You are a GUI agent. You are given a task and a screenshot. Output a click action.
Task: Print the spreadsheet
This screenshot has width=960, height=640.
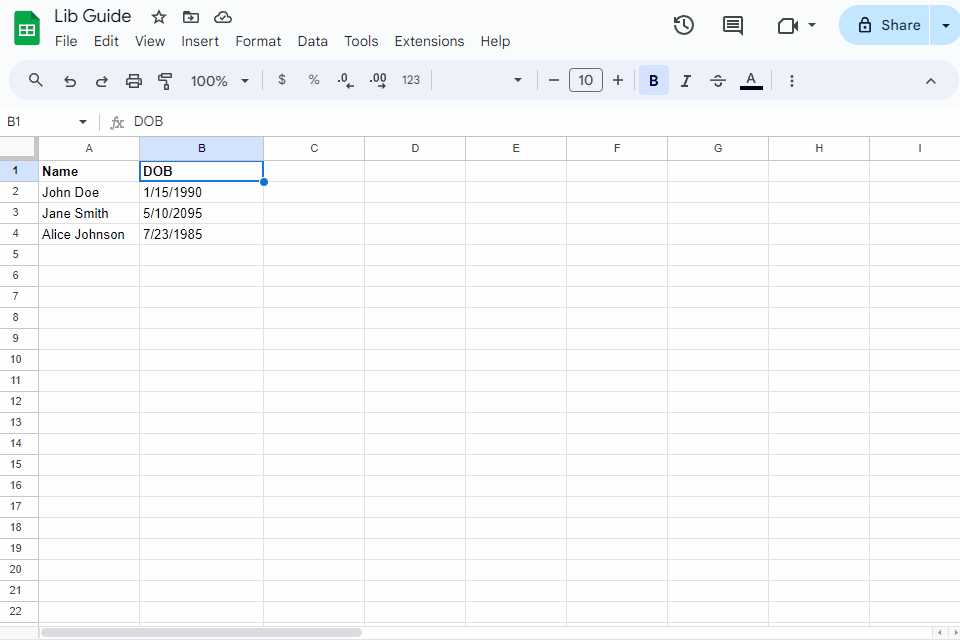coord(133,81)
